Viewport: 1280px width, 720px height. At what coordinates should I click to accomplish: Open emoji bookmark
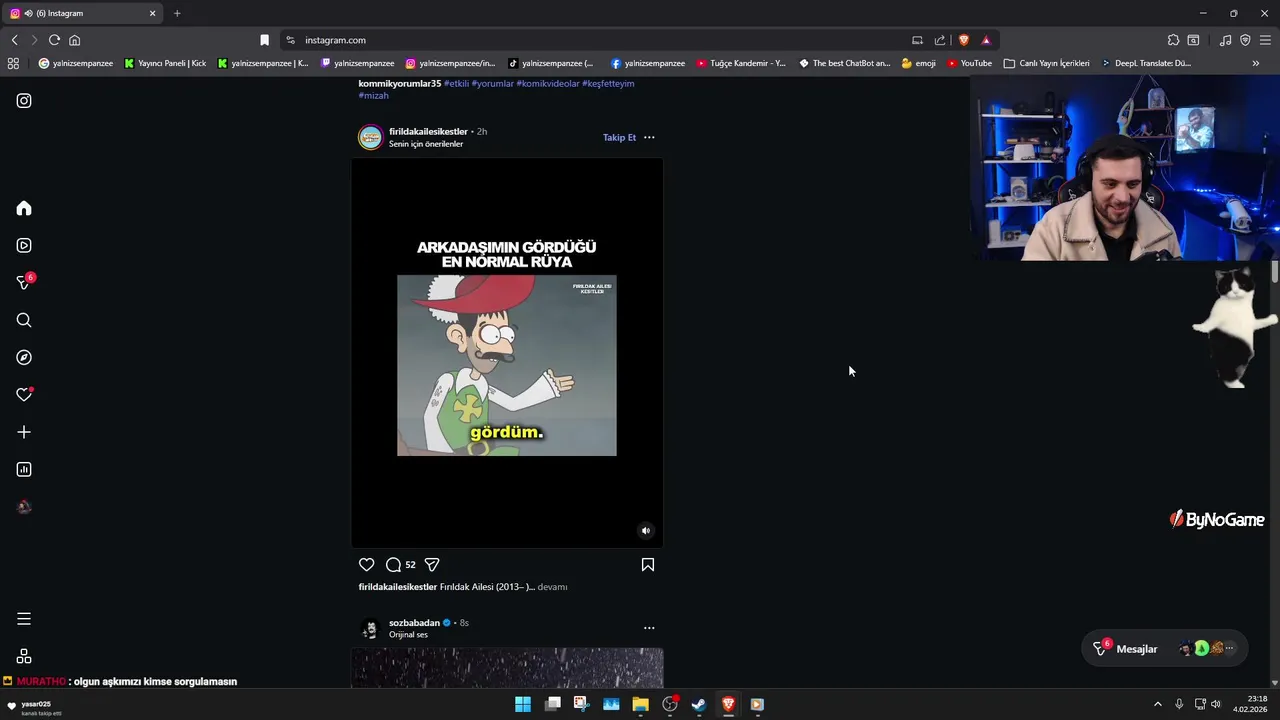pos(918,63)
